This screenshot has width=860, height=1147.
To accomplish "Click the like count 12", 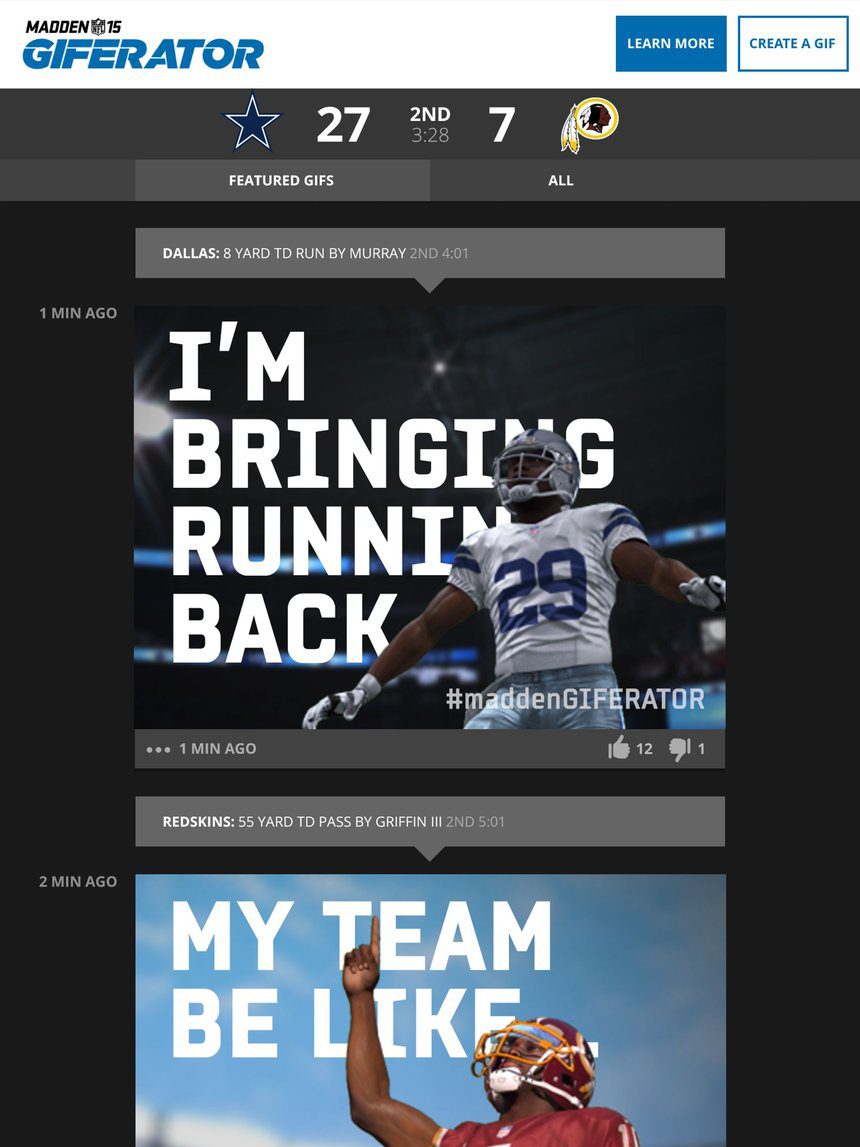I will [x=644, y=748].
